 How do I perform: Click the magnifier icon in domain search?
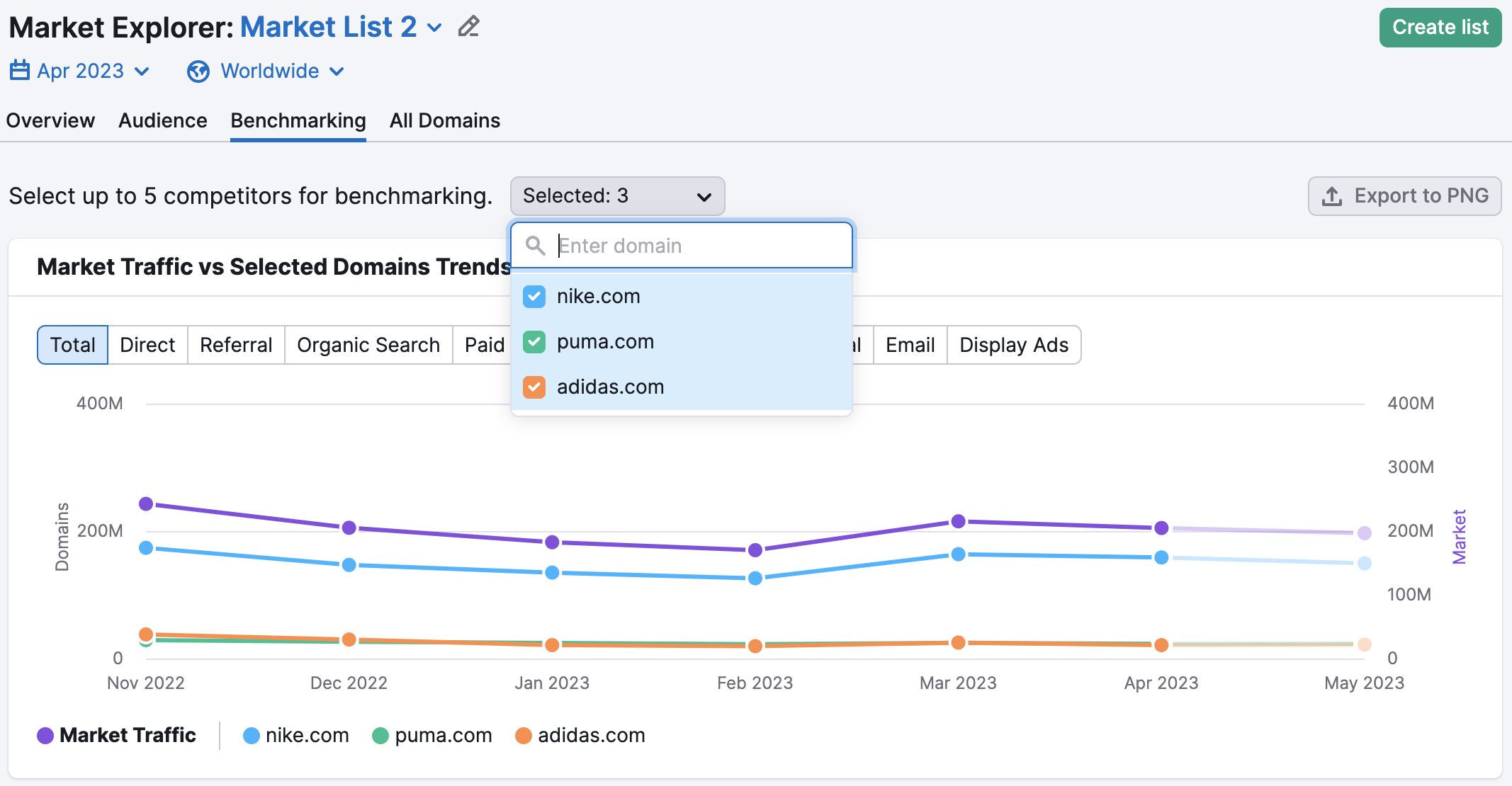(536, 246)
